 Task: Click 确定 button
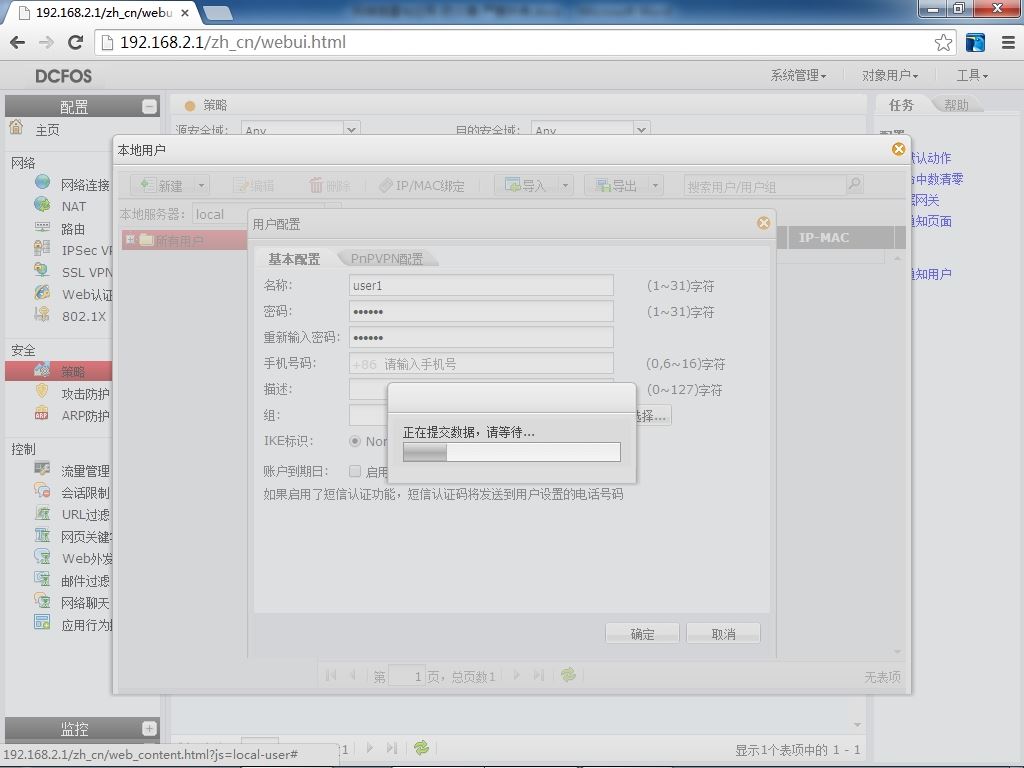coord(642,633)
